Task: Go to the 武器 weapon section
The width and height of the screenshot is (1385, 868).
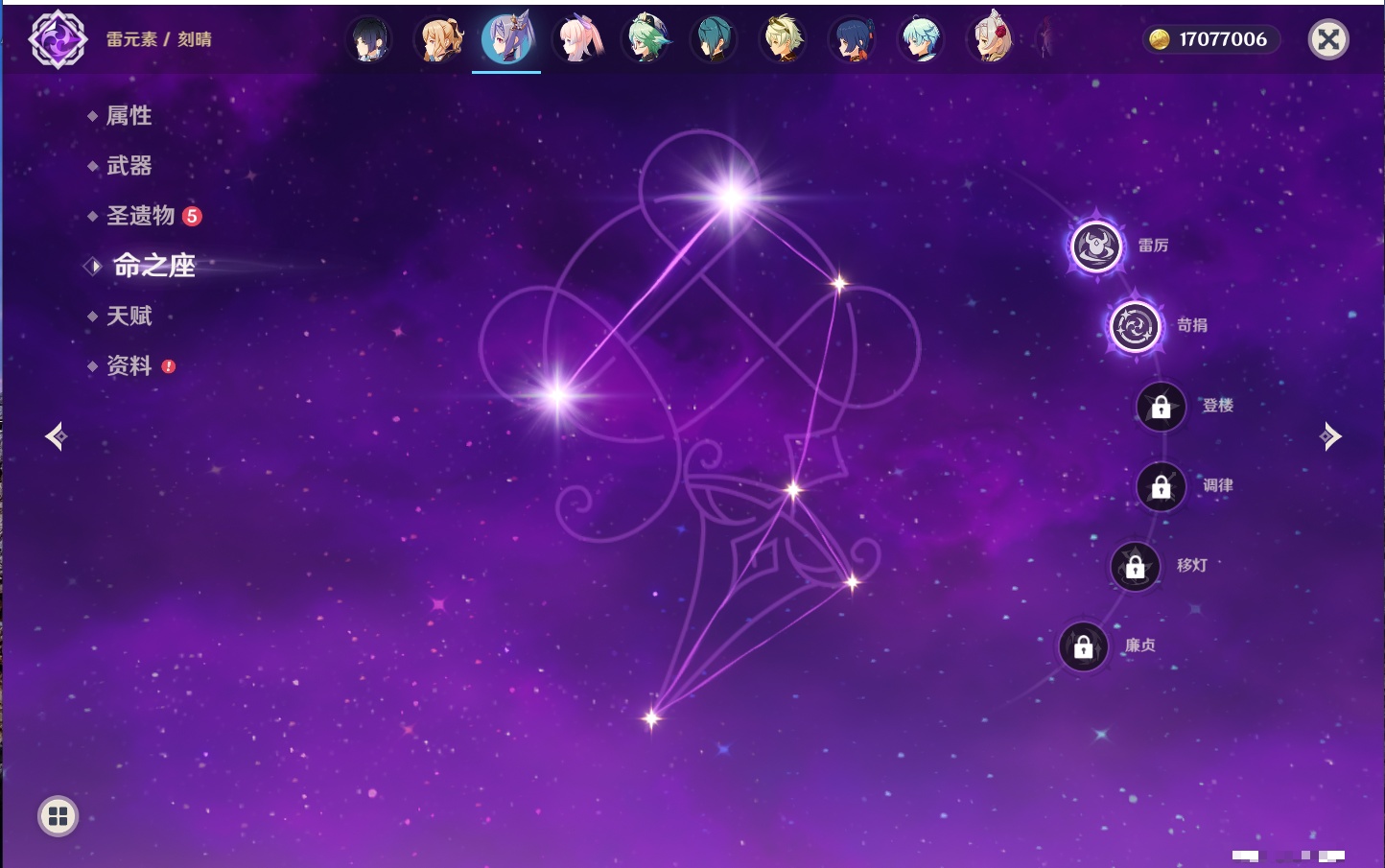Action: point(129,166)
